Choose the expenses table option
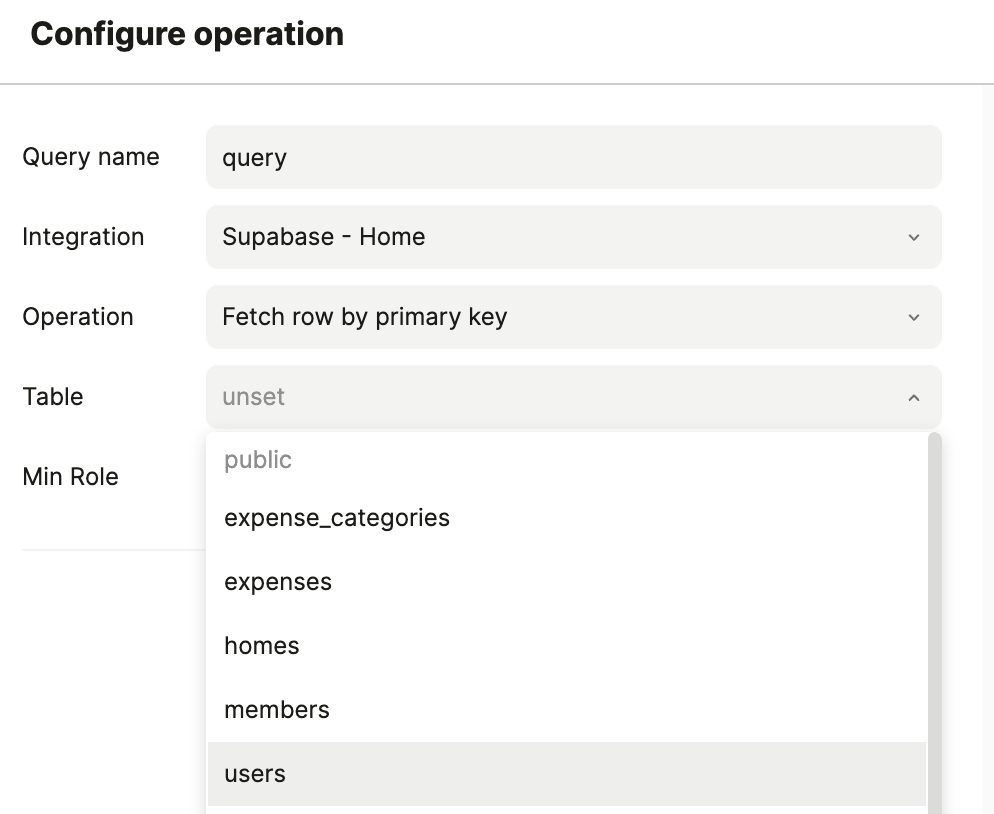 point(278,582)
